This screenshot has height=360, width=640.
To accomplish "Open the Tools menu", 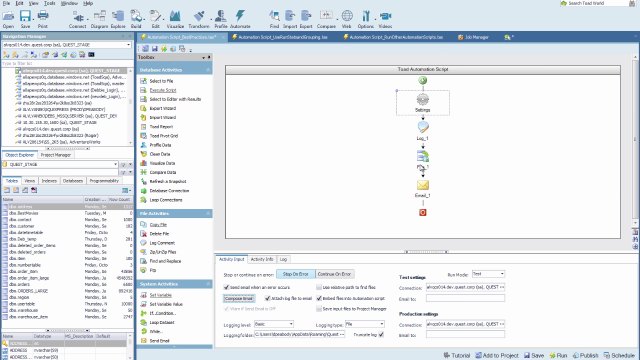I will point(49,3).
